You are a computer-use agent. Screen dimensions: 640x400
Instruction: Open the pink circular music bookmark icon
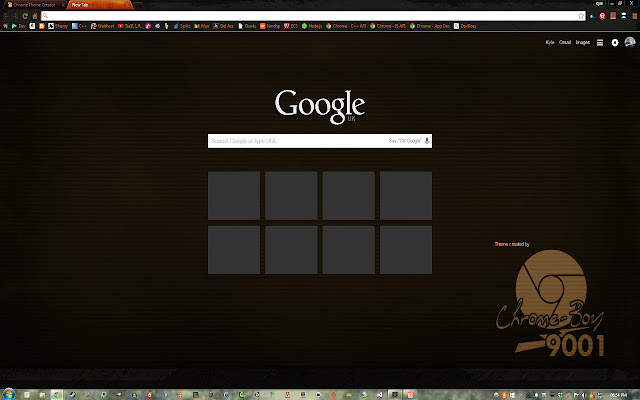coord(148,26)
